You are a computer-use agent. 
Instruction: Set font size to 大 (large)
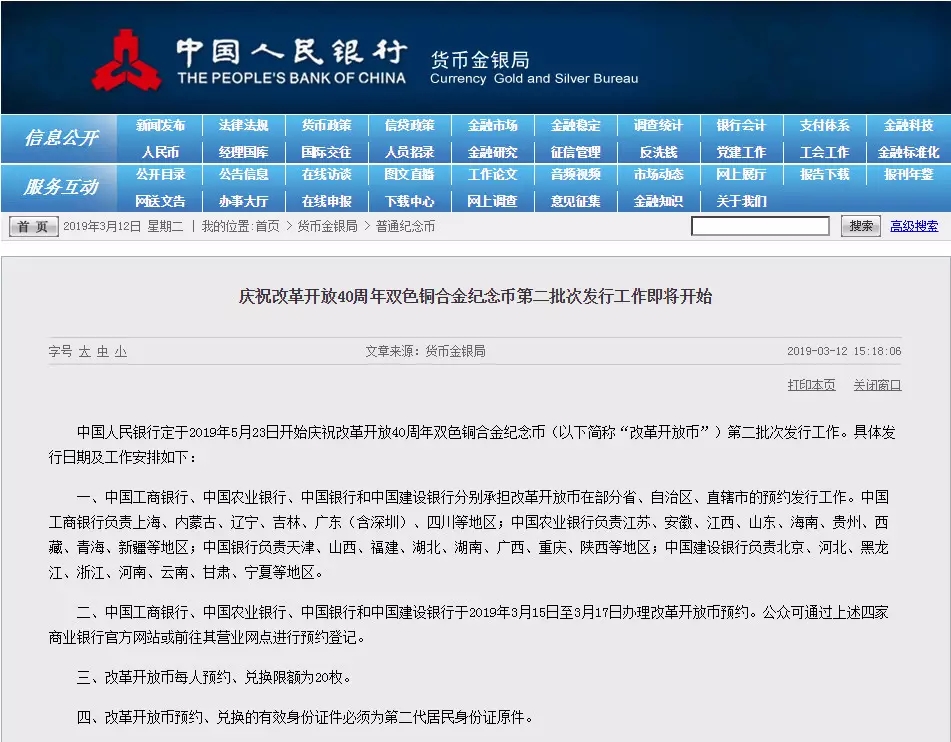click(84, 351)
